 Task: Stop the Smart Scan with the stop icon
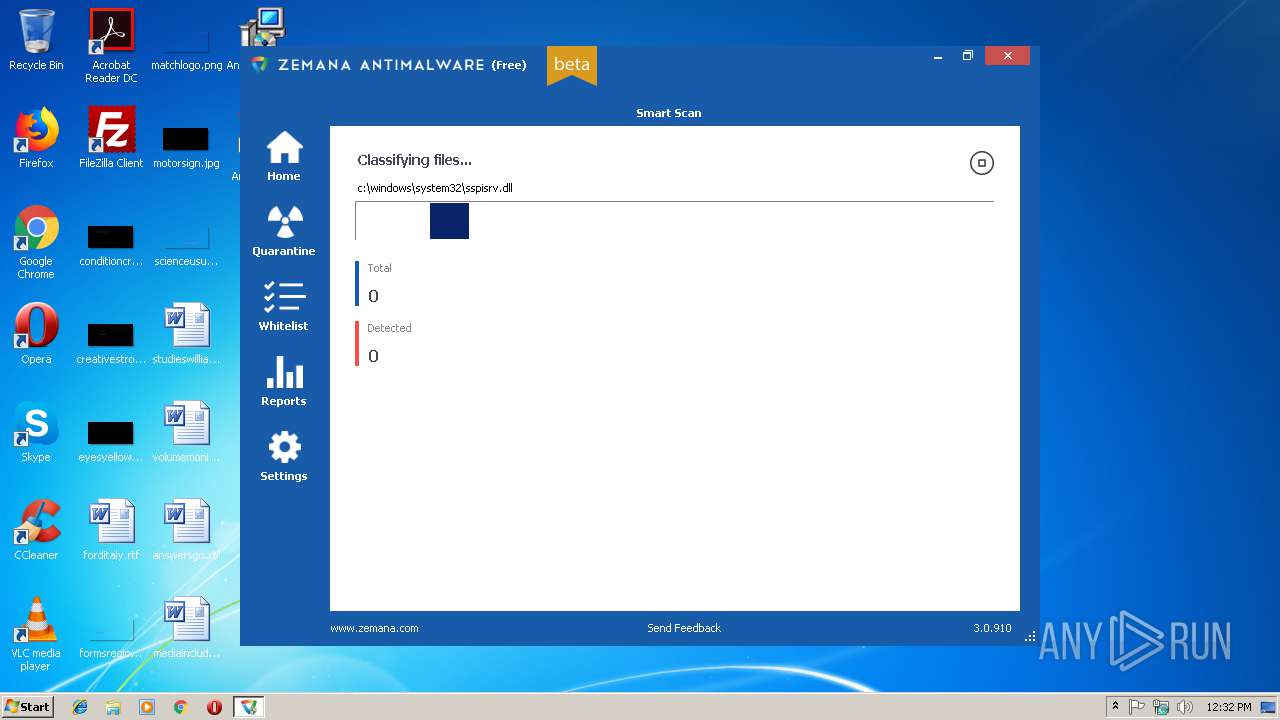pos(982,163)
